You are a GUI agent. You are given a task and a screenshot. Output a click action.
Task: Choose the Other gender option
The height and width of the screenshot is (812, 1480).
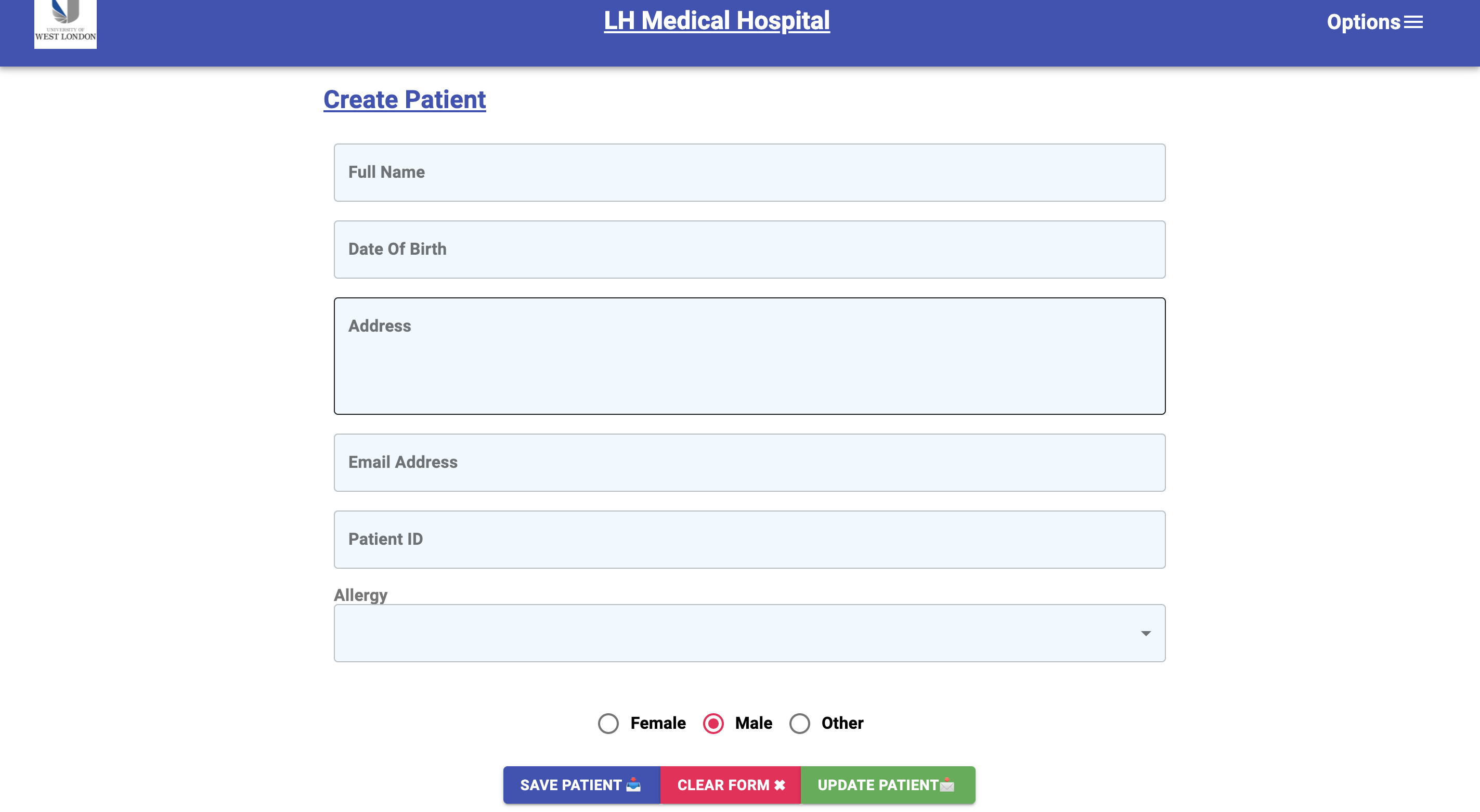tap(799, 724)
